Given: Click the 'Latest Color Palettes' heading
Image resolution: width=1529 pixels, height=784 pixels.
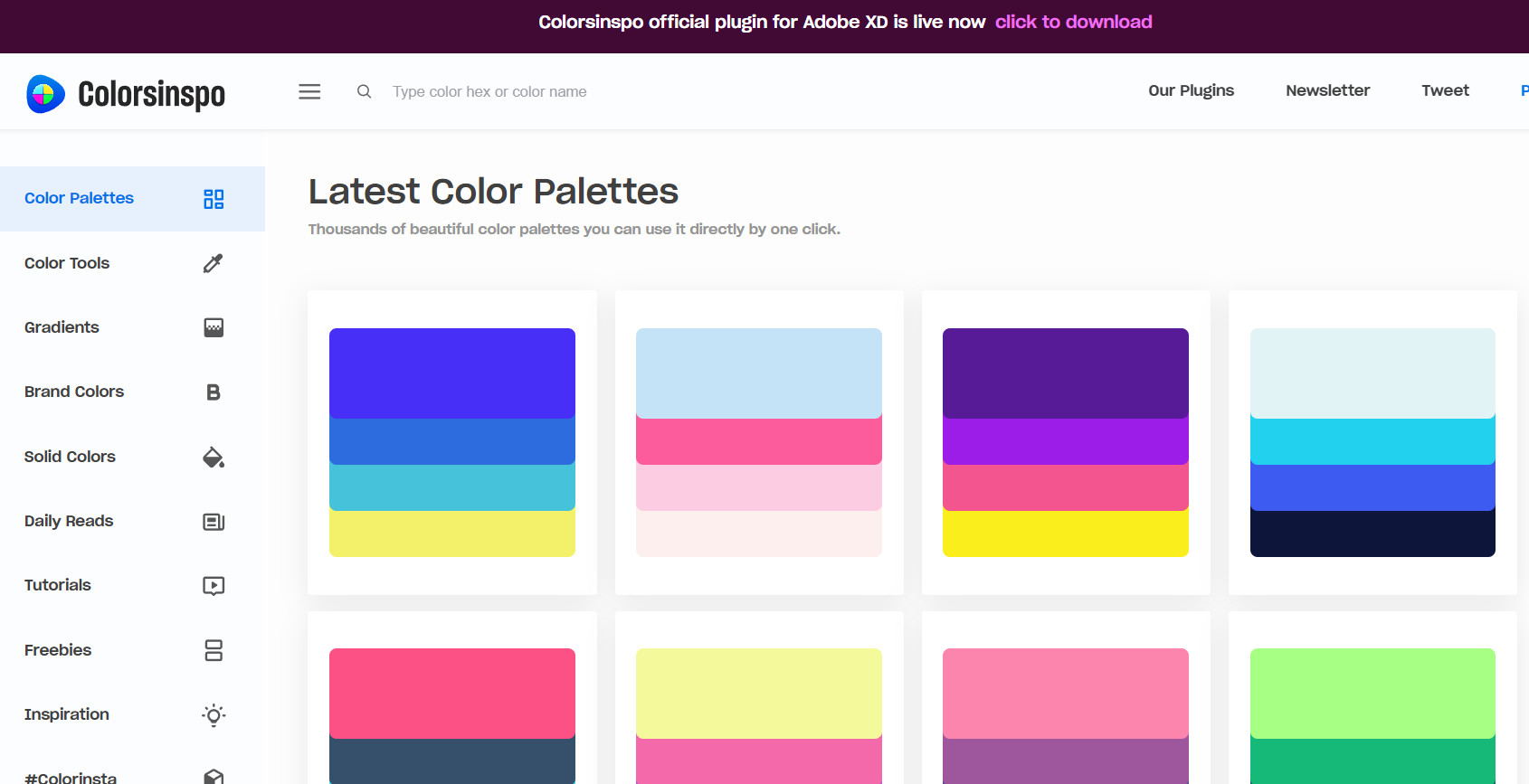Looking at the screenshot, I should 493,192.
